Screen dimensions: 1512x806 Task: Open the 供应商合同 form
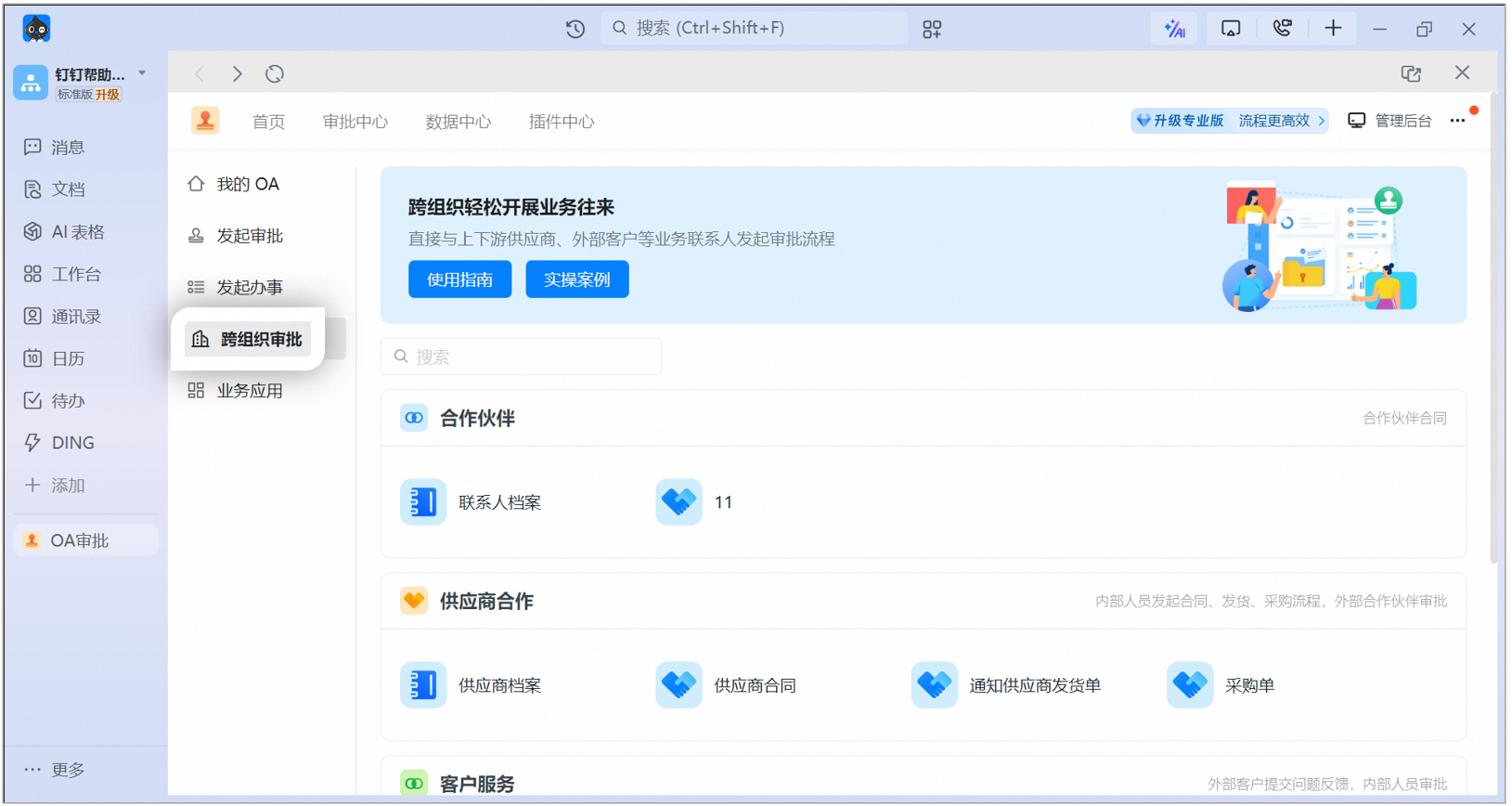pyautogui.click(x=726, y=685)
